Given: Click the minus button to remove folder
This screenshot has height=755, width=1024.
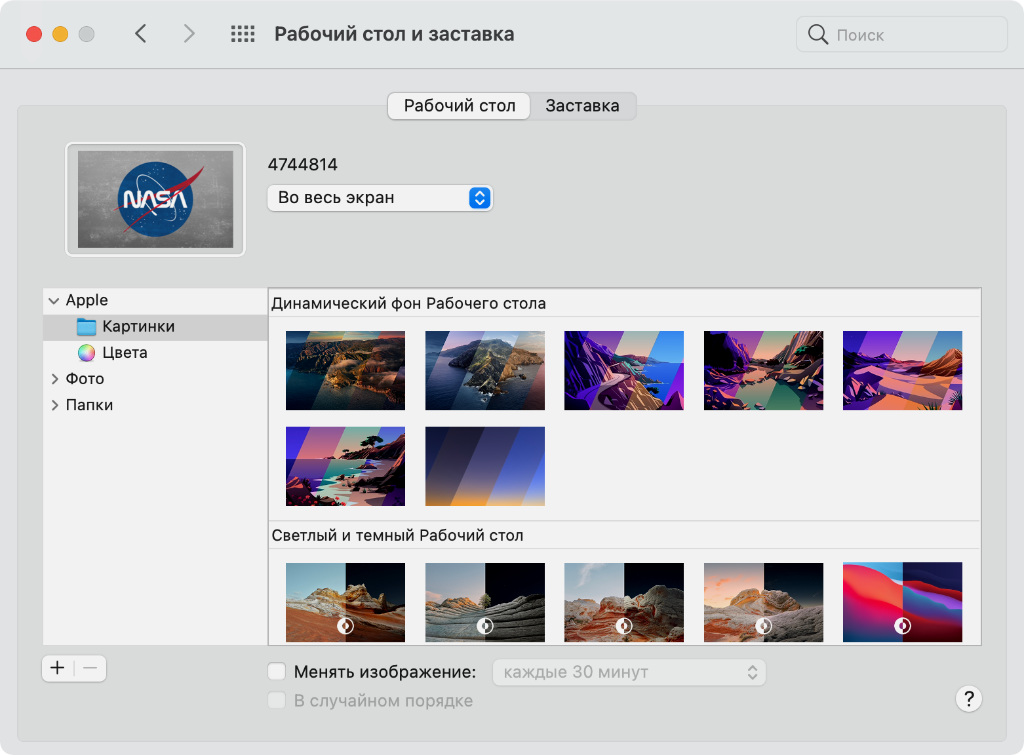Looking at the screenshot, I should point(90,668).
